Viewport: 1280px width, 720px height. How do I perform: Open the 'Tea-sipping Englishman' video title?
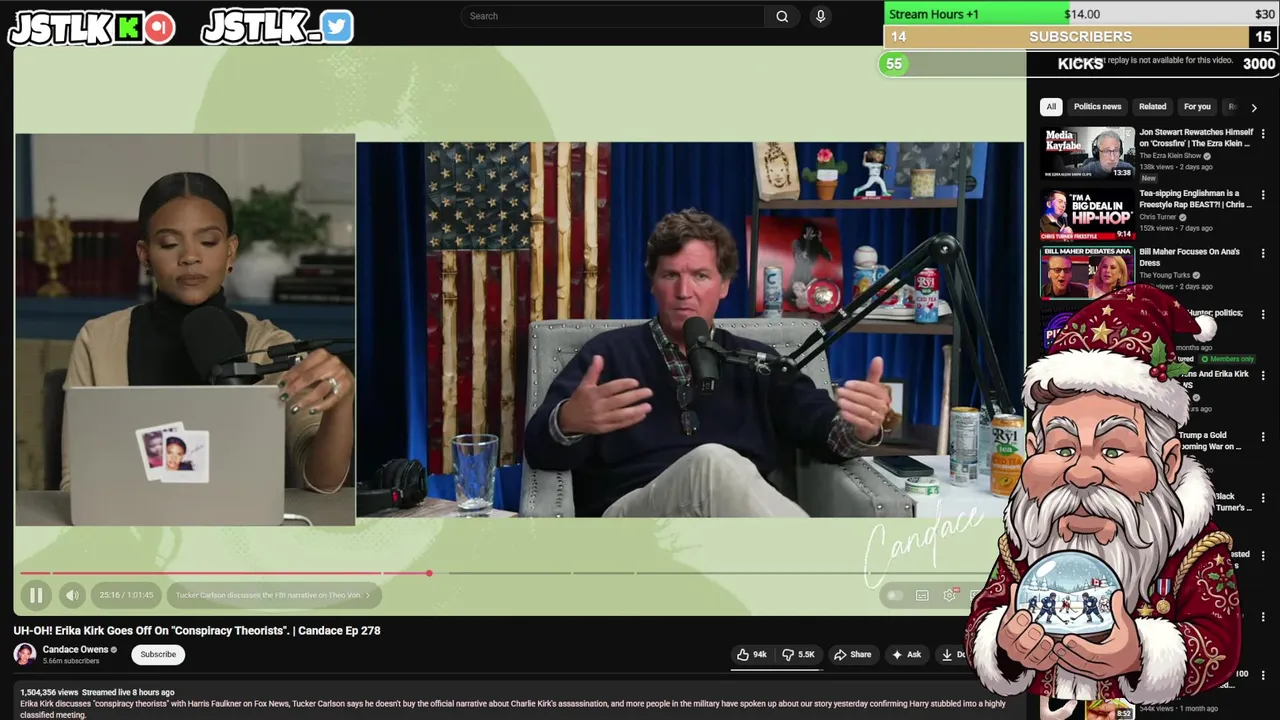point(1195,199)
